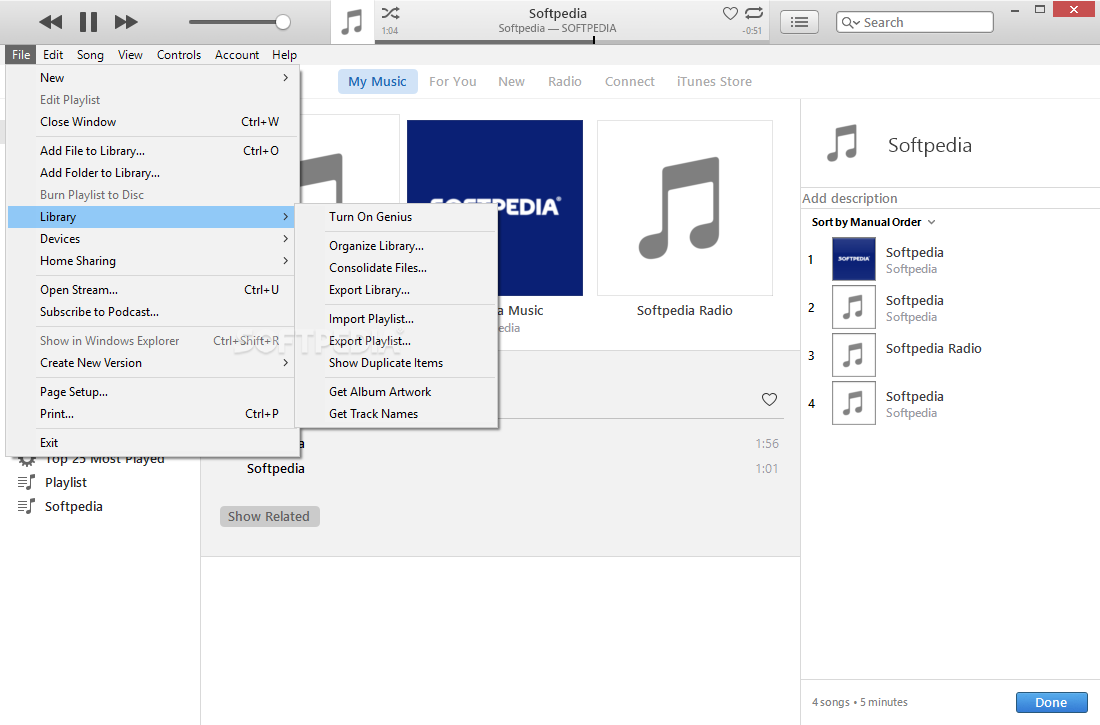This screenshot has height=725, width=1100.
Task: Open the Playlist item in the sidebar
Action: point(66,482)
